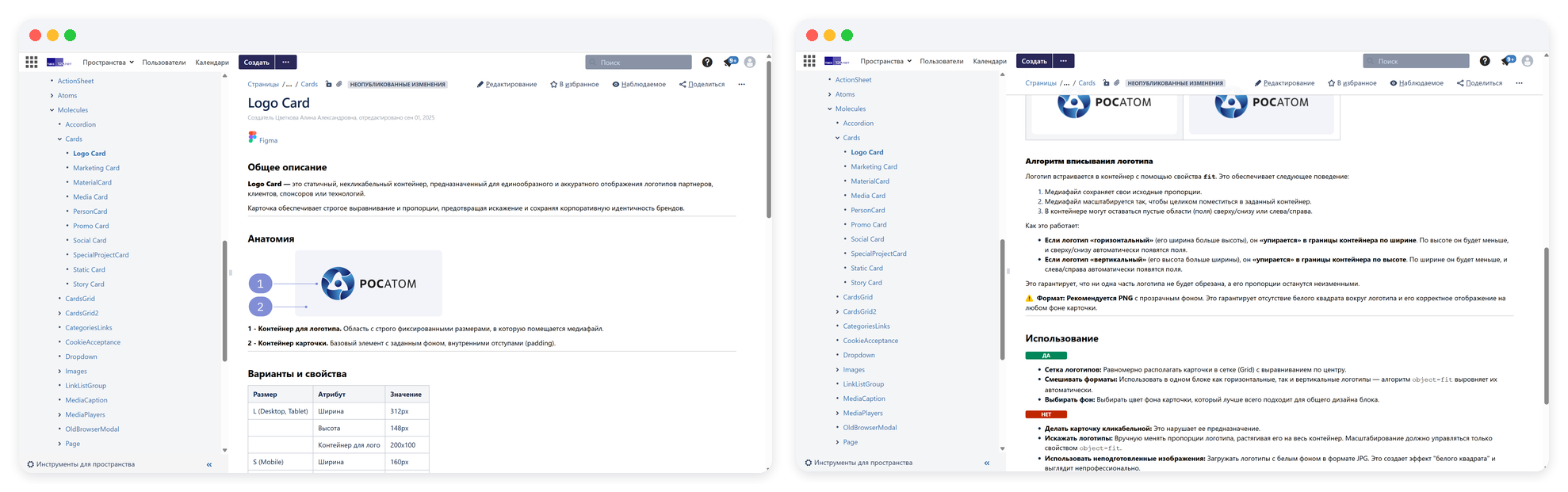Open the attachments paperclip icon in the right window
The height and width of the screenshot is (492, 1568).
point(1116,83)
